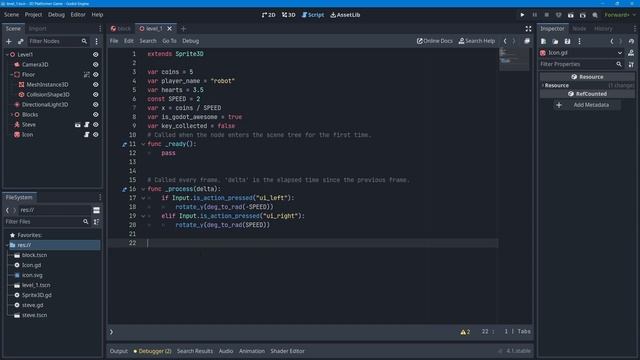640x360 pixels.
Task: Open the block scene tab
Action: coord(121,29)
